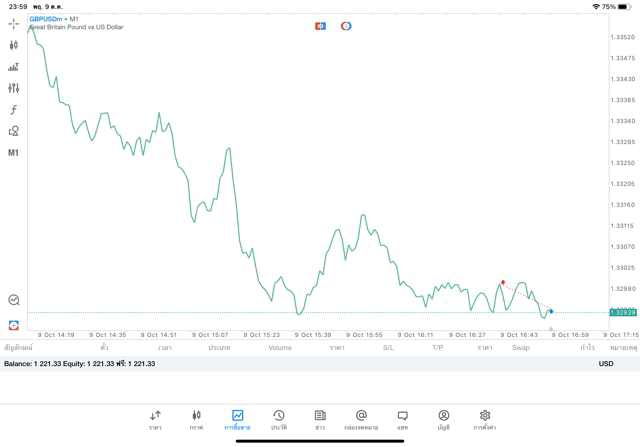640x447 pixels.
Task: Open the drawing objects shapes tool
Action: tap(13, 131)
